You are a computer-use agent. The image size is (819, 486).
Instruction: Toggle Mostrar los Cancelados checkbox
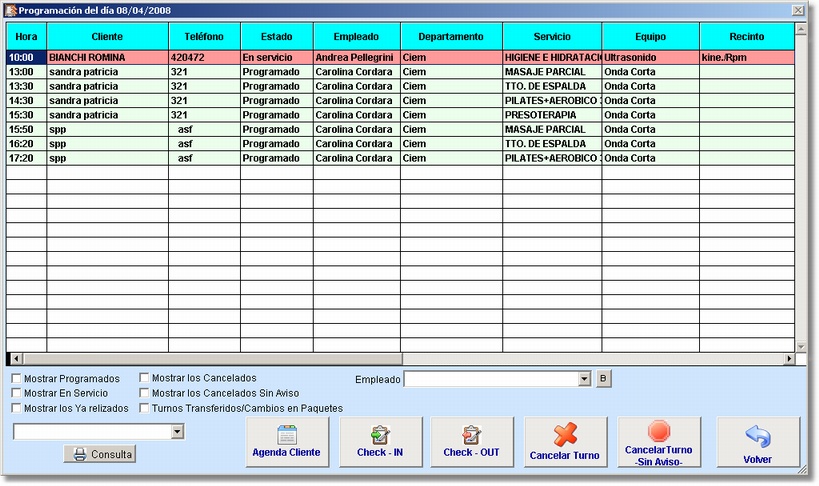pyautogui.click(x=144, y=378)
